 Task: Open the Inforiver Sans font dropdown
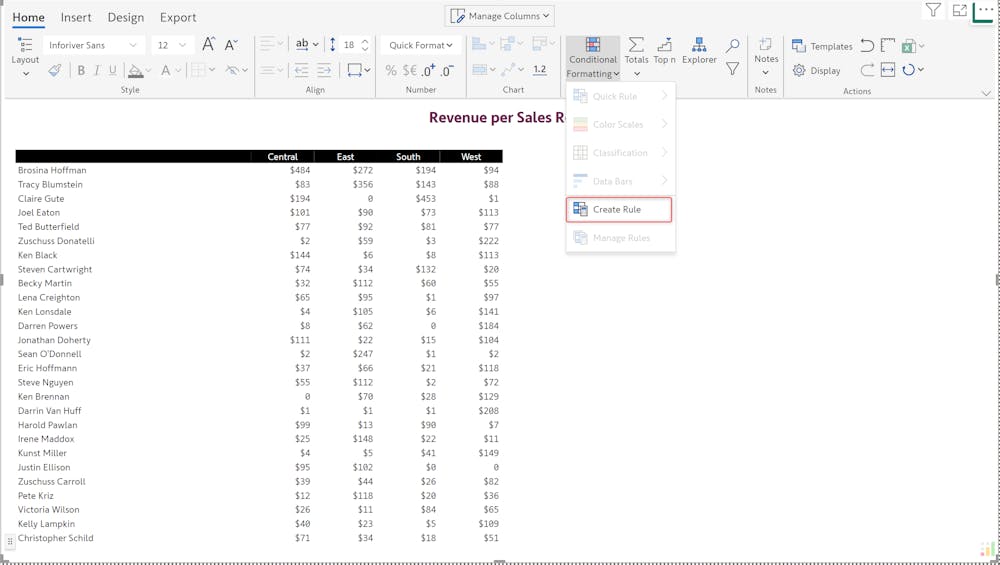tap(93, 45)
